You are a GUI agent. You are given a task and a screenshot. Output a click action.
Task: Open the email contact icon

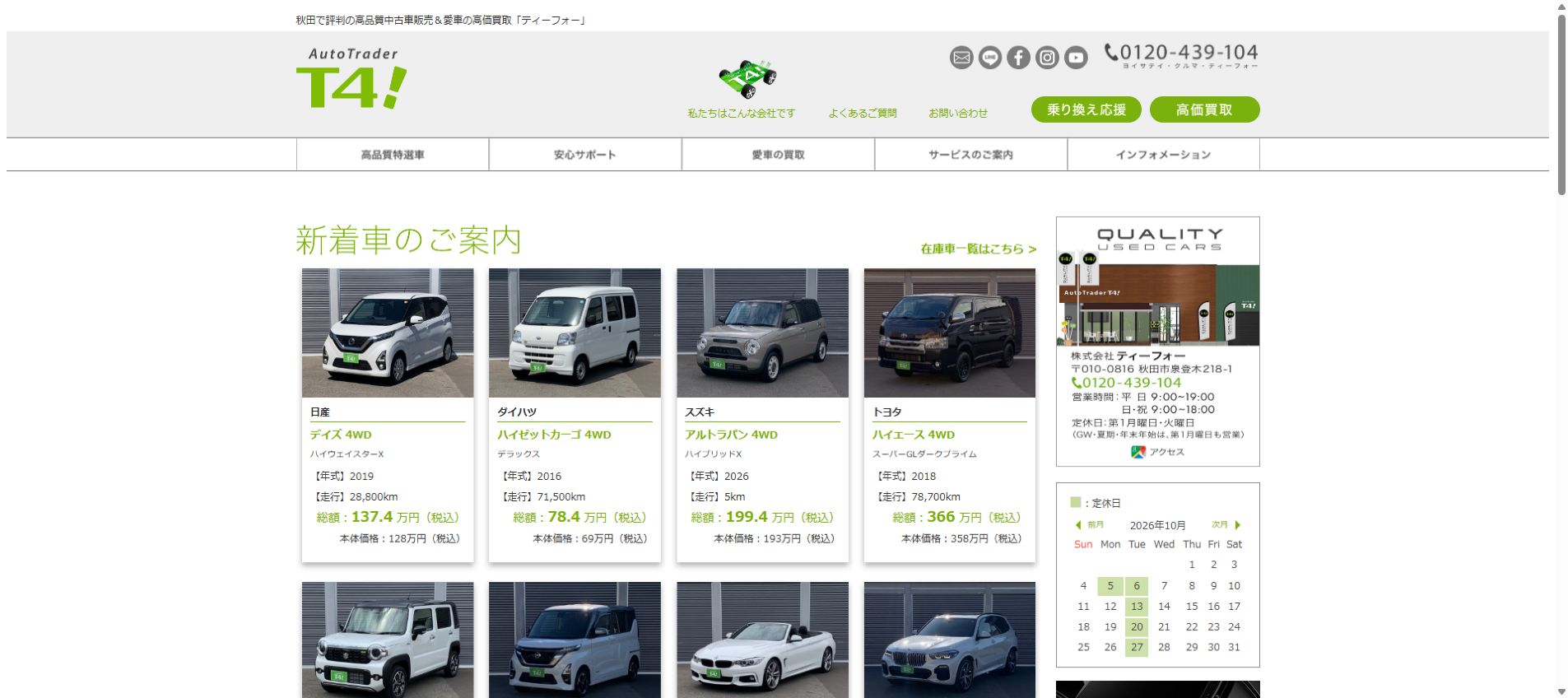961,57
